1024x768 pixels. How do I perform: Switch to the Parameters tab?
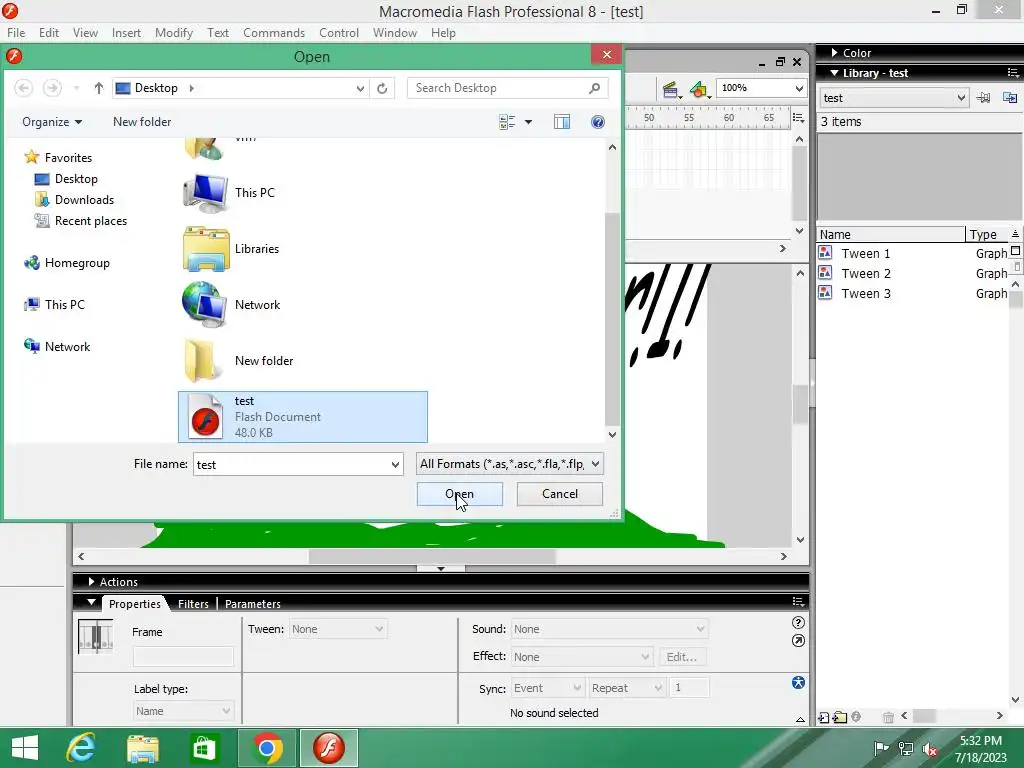coord(253,604)
